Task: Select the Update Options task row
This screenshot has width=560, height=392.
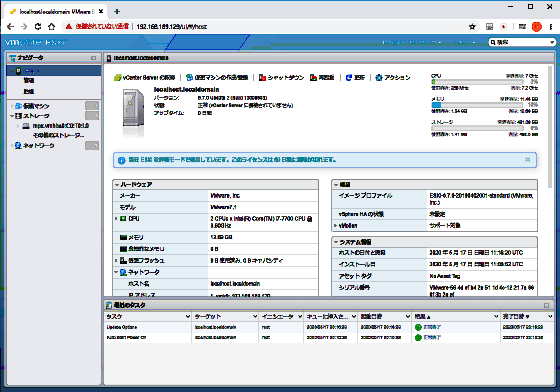Action: pos(329,327)
